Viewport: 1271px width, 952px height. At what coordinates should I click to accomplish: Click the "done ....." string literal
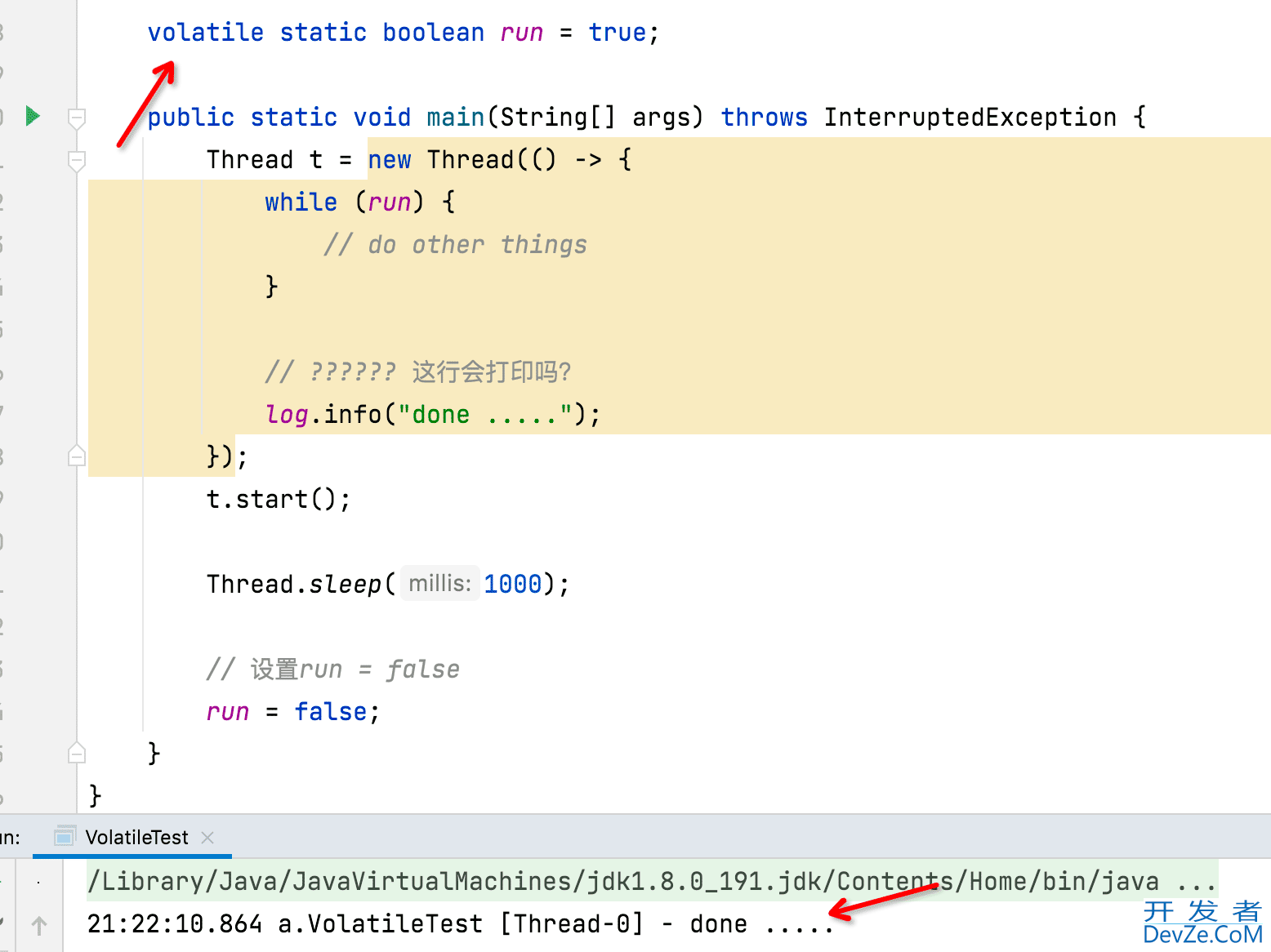[485, 415]
